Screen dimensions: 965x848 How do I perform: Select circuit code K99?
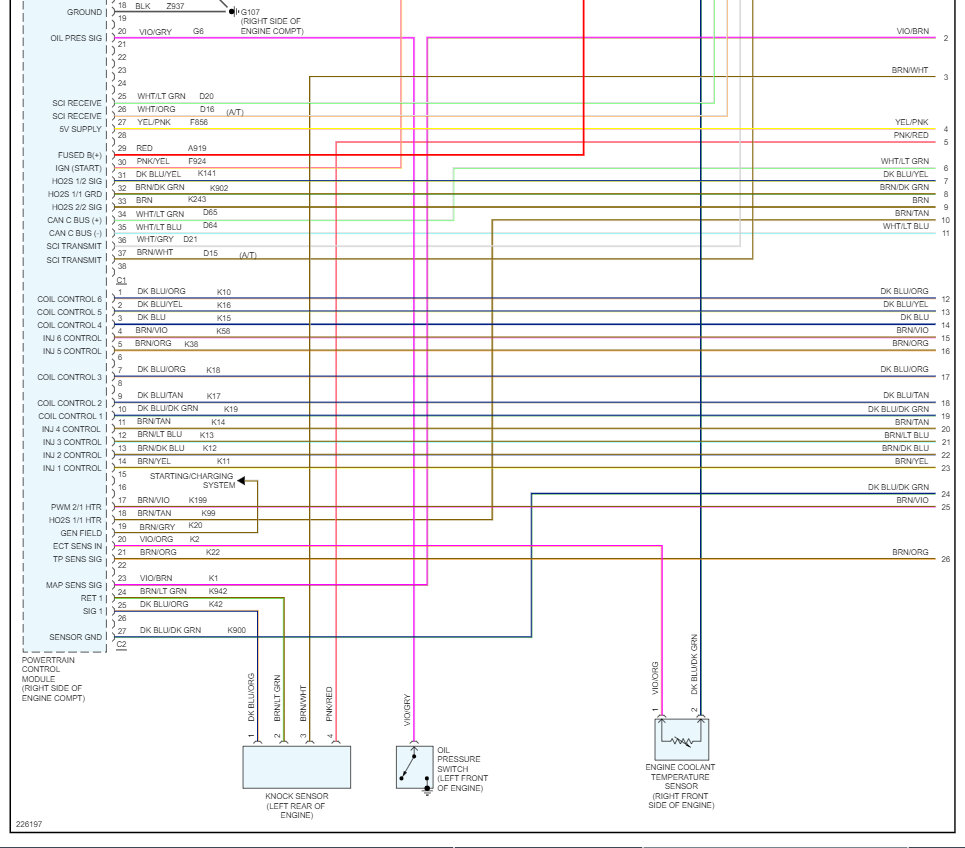tap(208, 513)
